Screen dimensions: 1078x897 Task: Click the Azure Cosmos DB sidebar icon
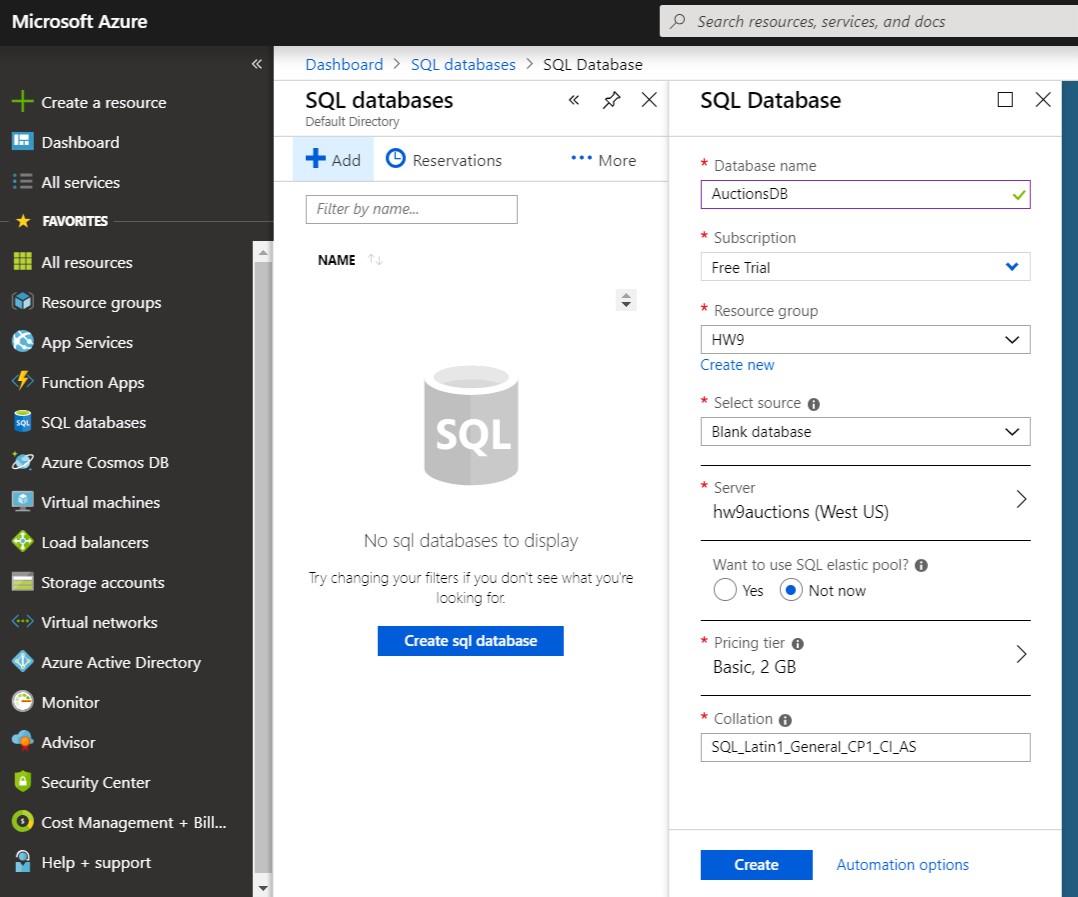coord(22,462)
